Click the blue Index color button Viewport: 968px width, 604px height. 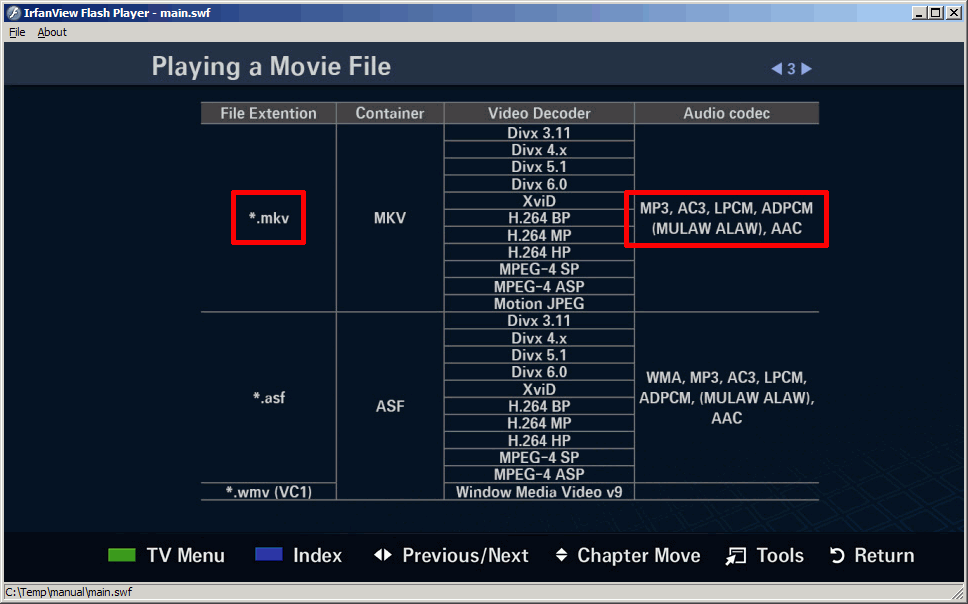pos(269,554)
